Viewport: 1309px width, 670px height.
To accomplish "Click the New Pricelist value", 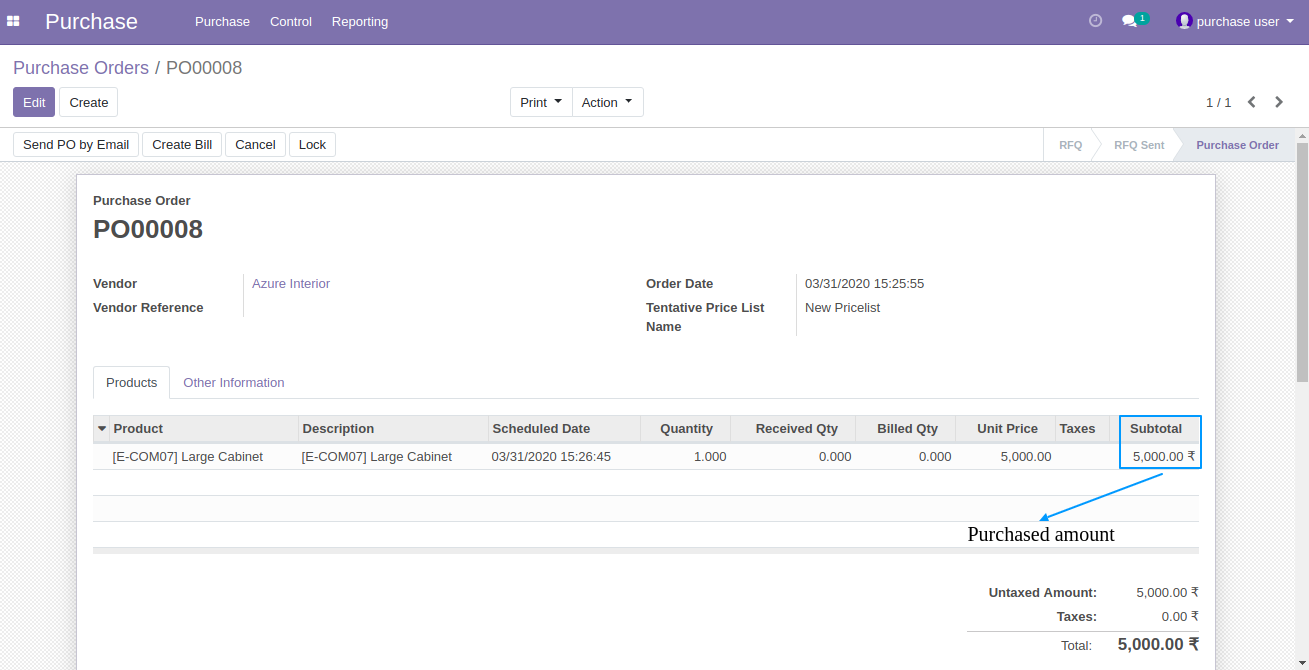I will [x=842, y=308].
